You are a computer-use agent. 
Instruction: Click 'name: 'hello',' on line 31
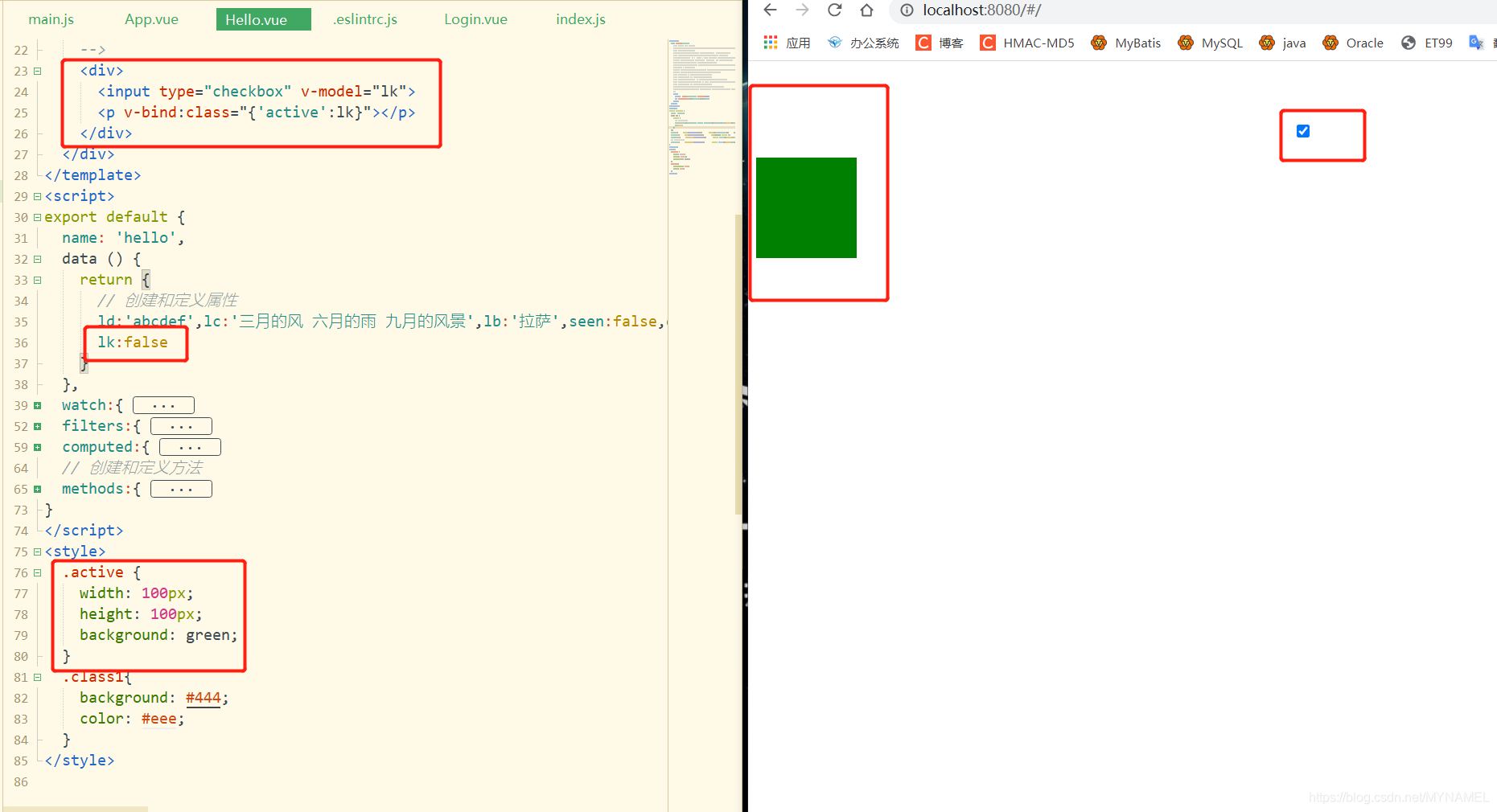123,238
